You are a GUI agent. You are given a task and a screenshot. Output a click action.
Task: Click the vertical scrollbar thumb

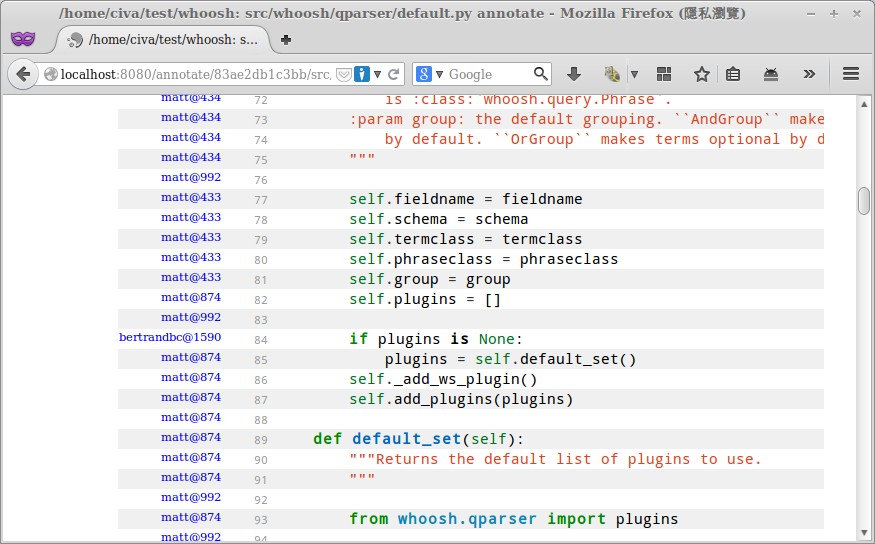[864, 200]
